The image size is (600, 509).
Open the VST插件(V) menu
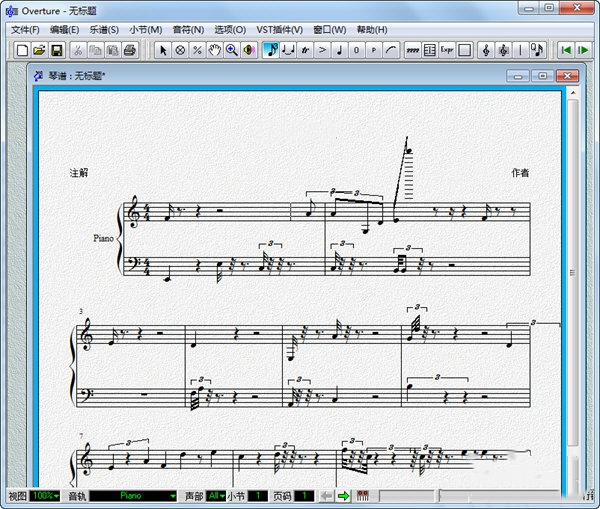coord(279,30)
